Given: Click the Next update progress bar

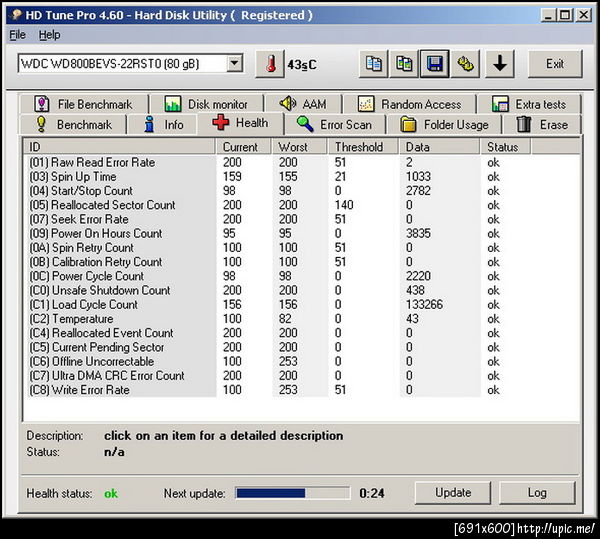Looking at the screenshot, I should 293,493.
